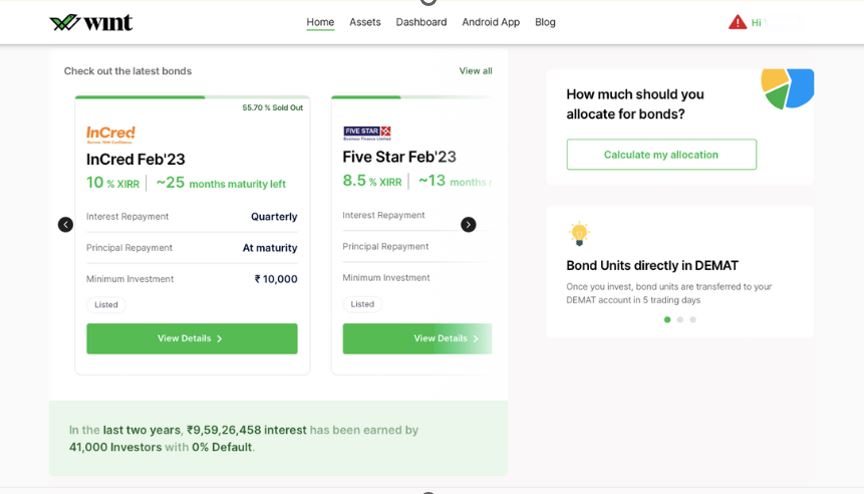Click InCred sold-out progress bar

point(192,97)
